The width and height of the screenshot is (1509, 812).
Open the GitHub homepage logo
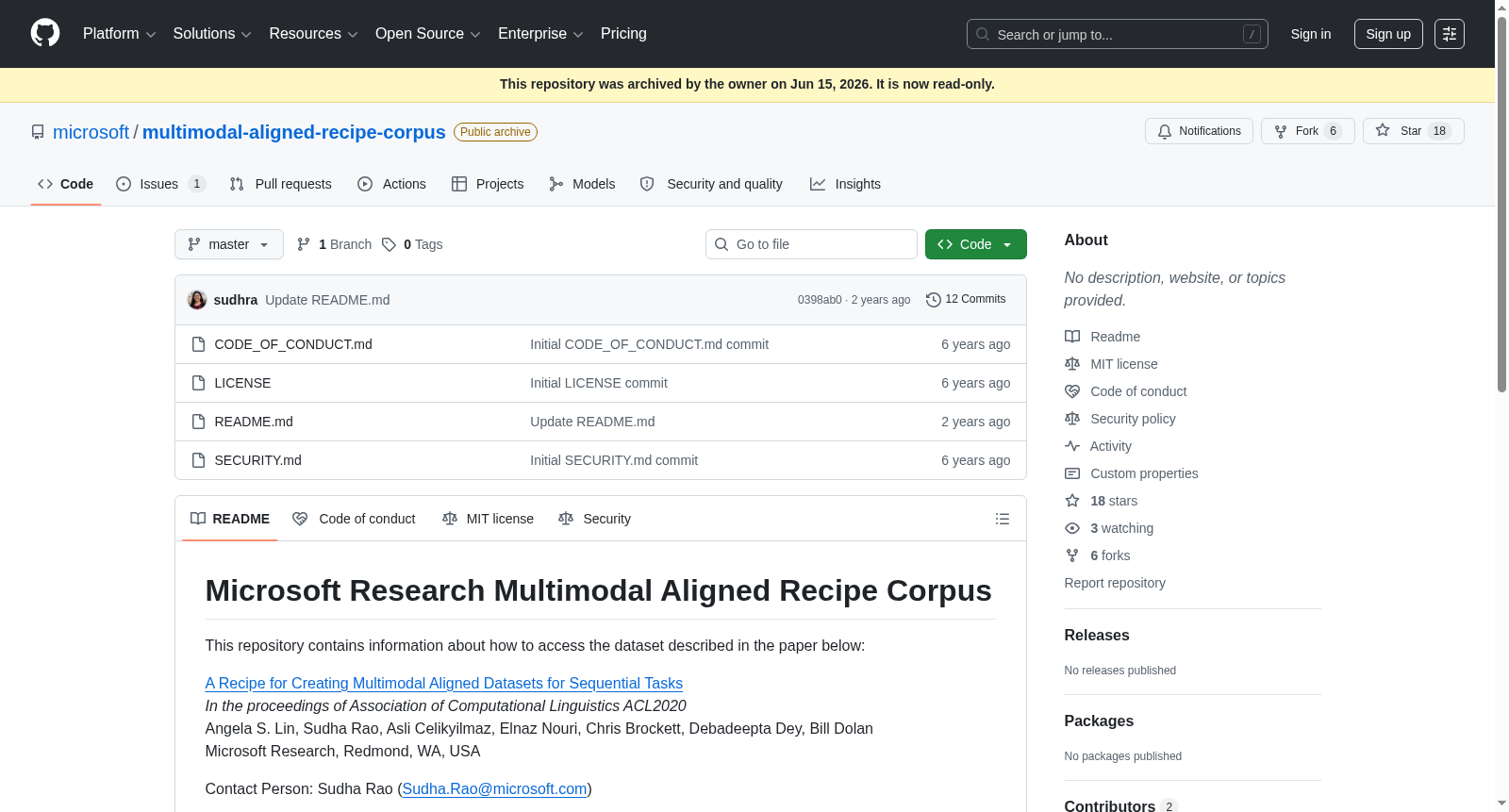pos(45,34)
